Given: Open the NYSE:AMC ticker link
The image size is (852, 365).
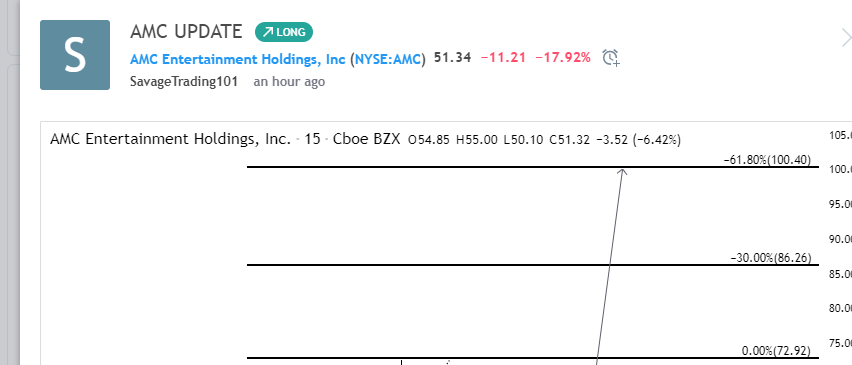Looking at the screenshot, I should point(389,59).
